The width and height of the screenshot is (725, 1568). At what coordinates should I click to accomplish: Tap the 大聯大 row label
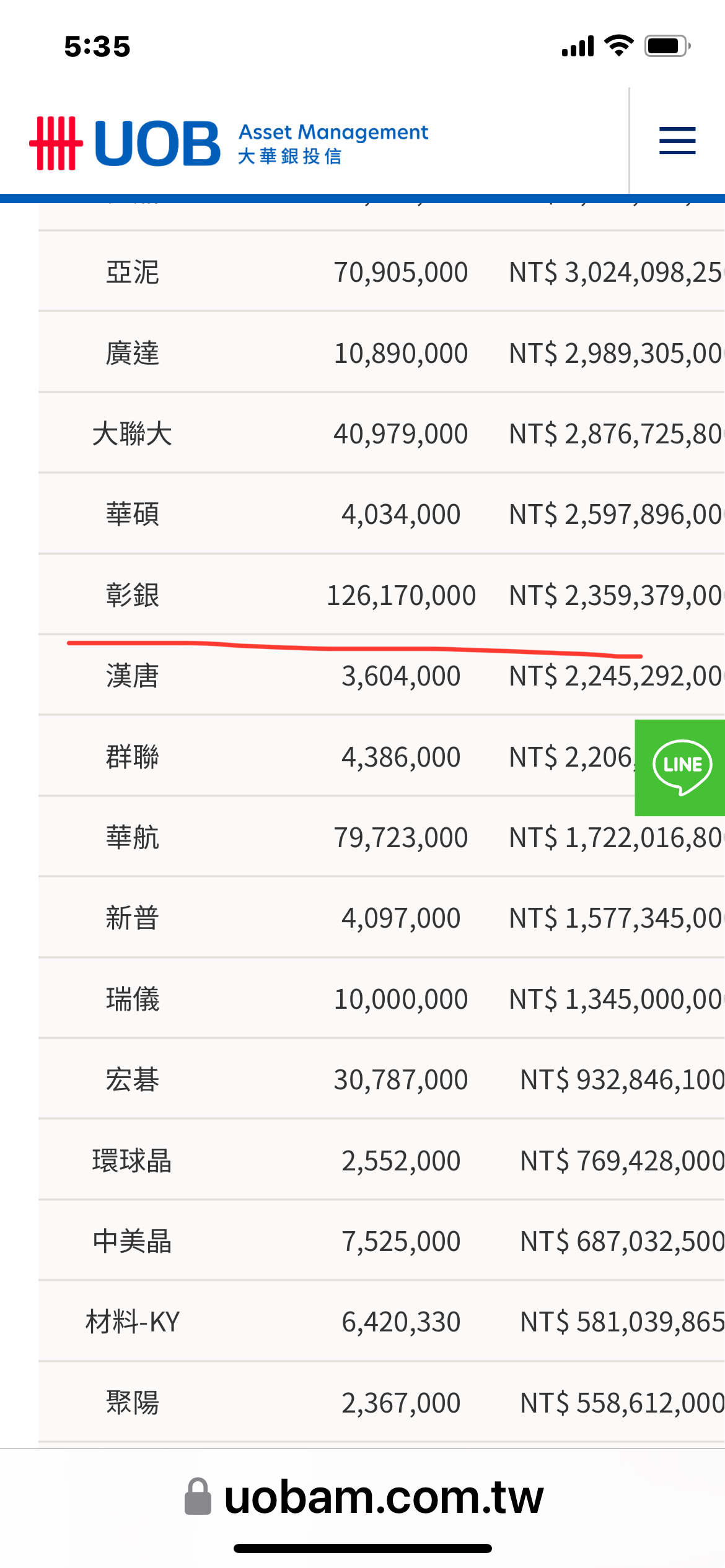[x=132, y=433]
